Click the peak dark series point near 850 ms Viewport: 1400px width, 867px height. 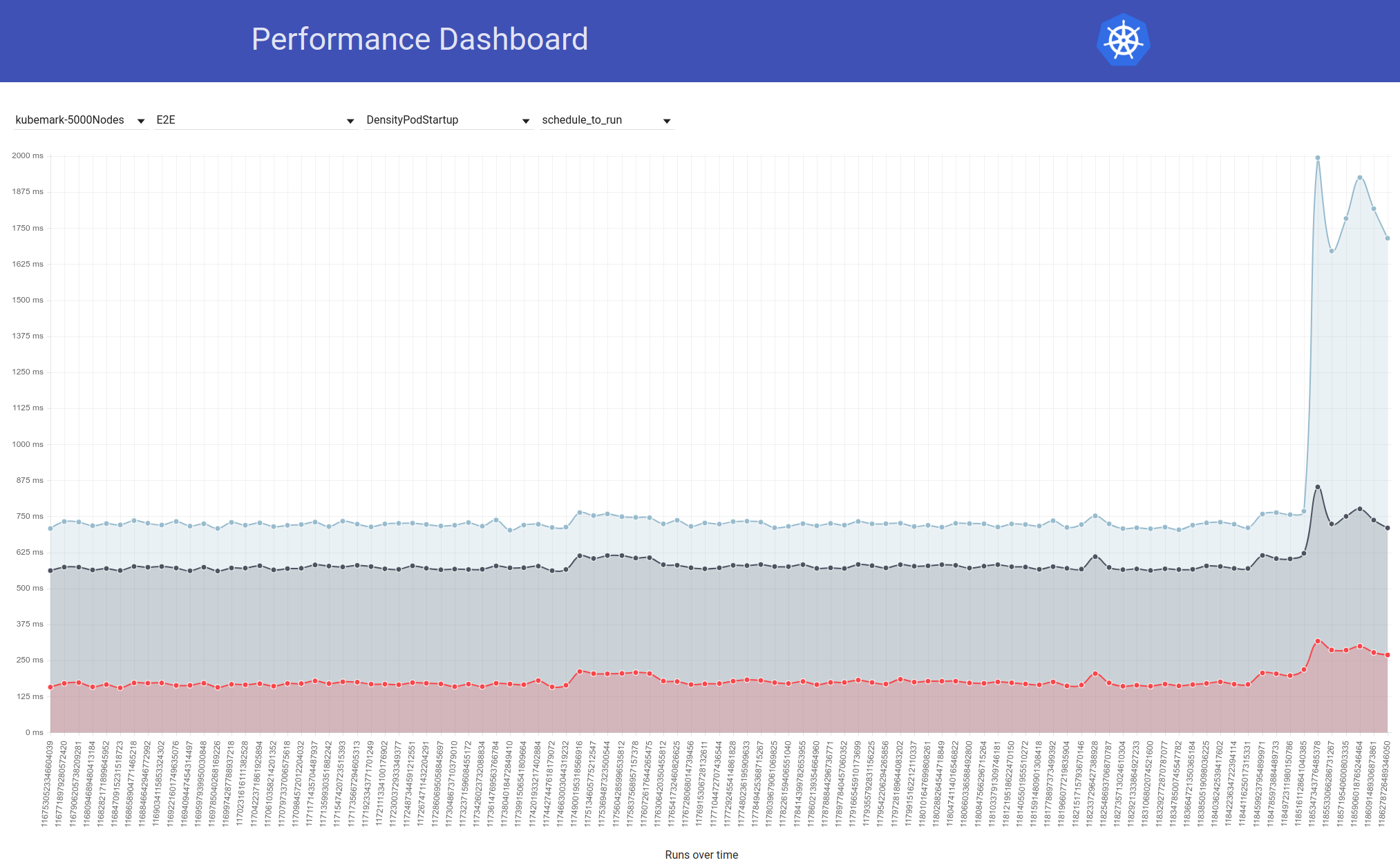tap(1316, 486)
